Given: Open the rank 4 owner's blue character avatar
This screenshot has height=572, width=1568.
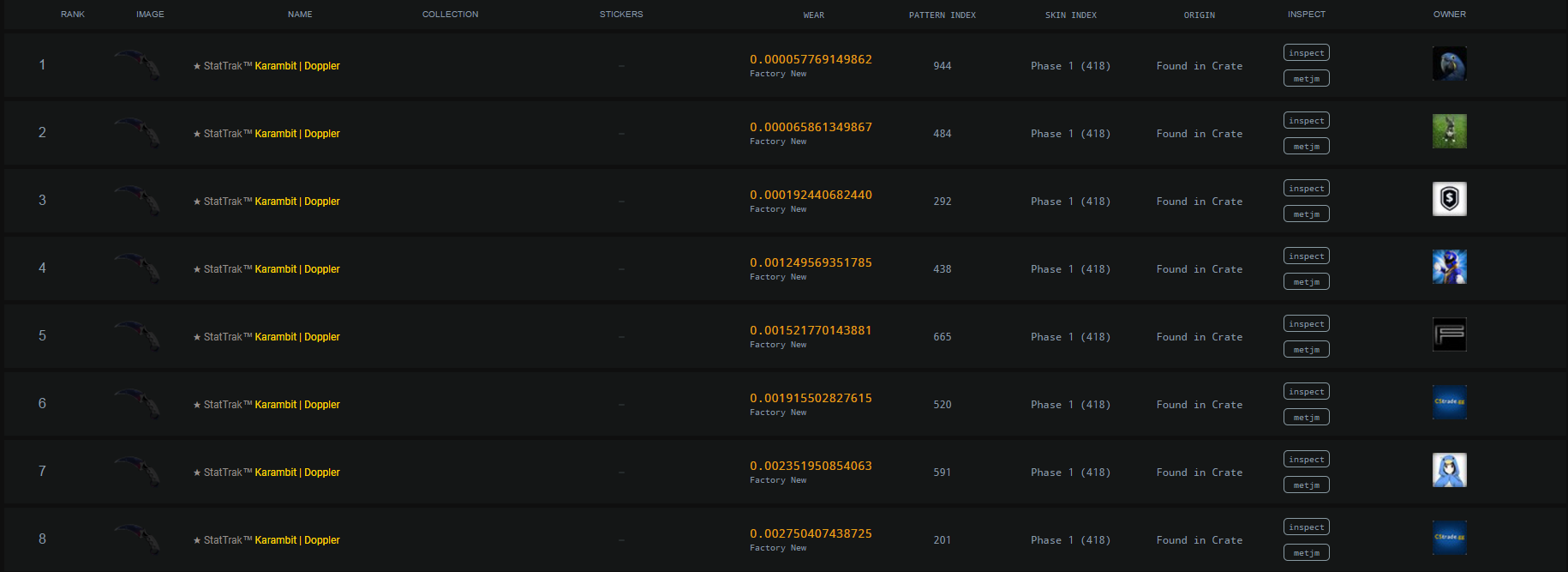Looking at the screenshot, I should [x=1449, y=267].
